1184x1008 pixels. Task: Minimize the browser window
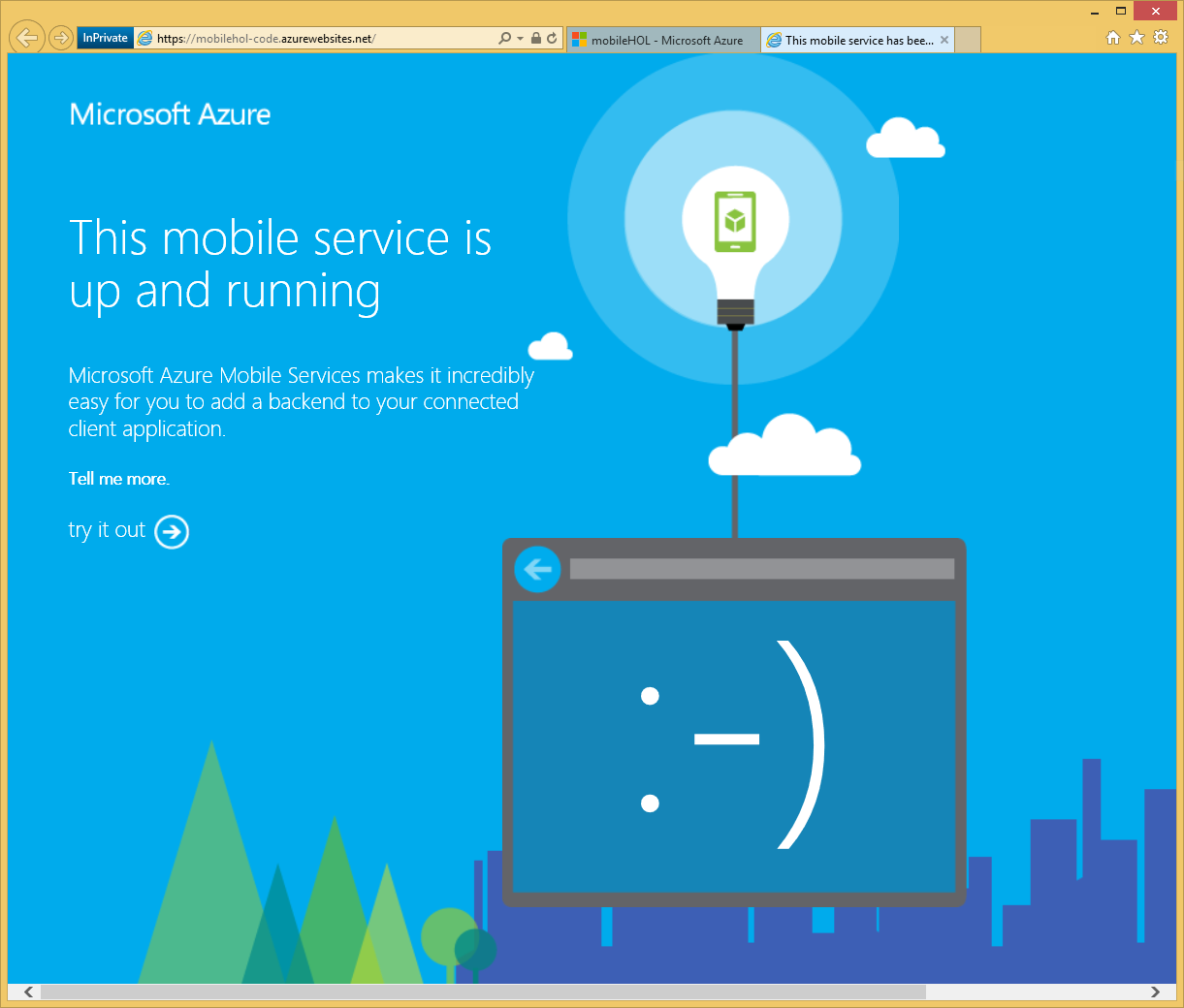pyautogui.click(x=1095, y=12)
